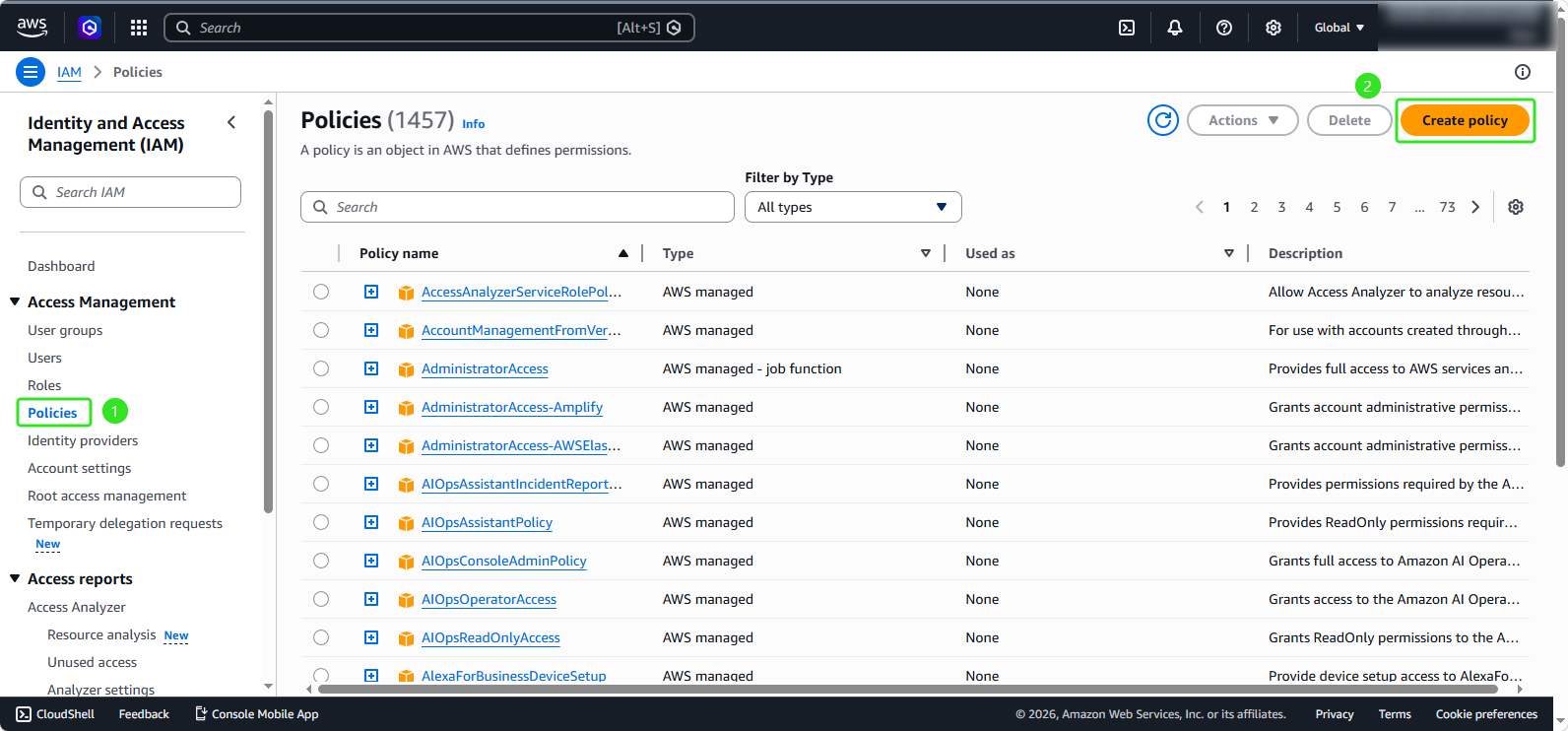Screen dimensions: 1568x731
Task: Open table preferences gear icon
Action: pyautogui.click(x=1516, y=207)
